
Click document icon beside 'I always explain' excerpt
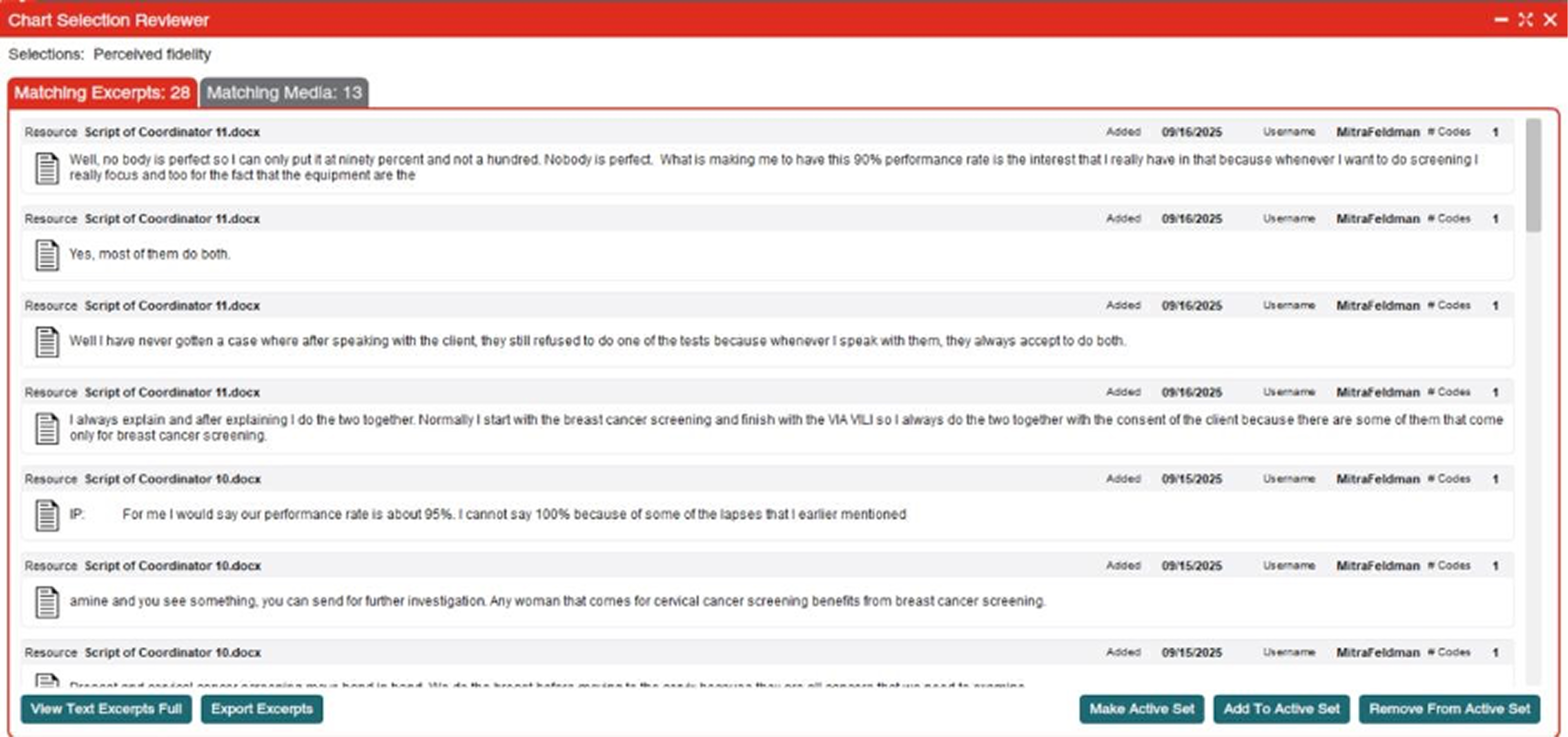(x=47, y=428)
